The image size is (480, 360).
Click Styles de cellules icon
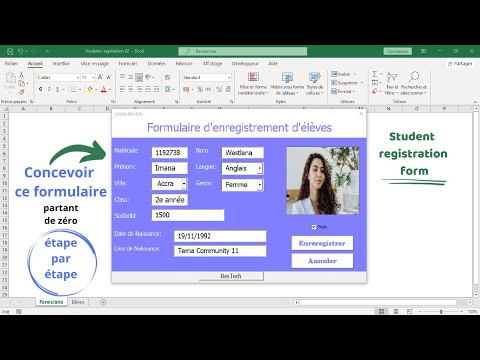(x=314, y=77)
